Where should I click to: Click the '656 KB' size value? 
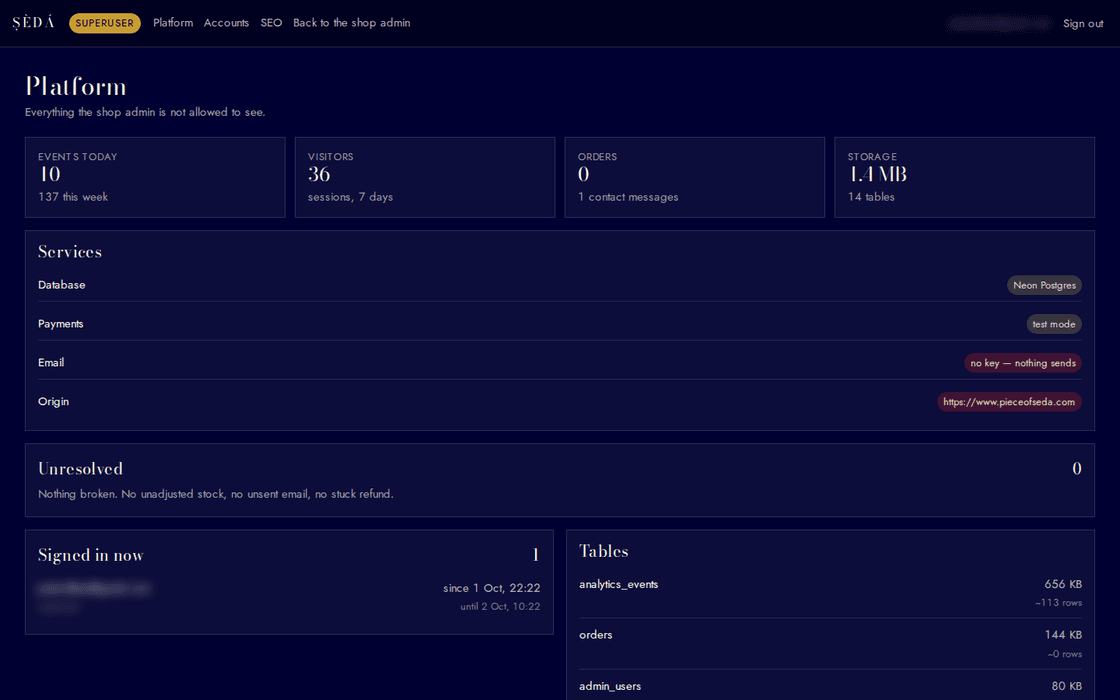[1063, 584]
